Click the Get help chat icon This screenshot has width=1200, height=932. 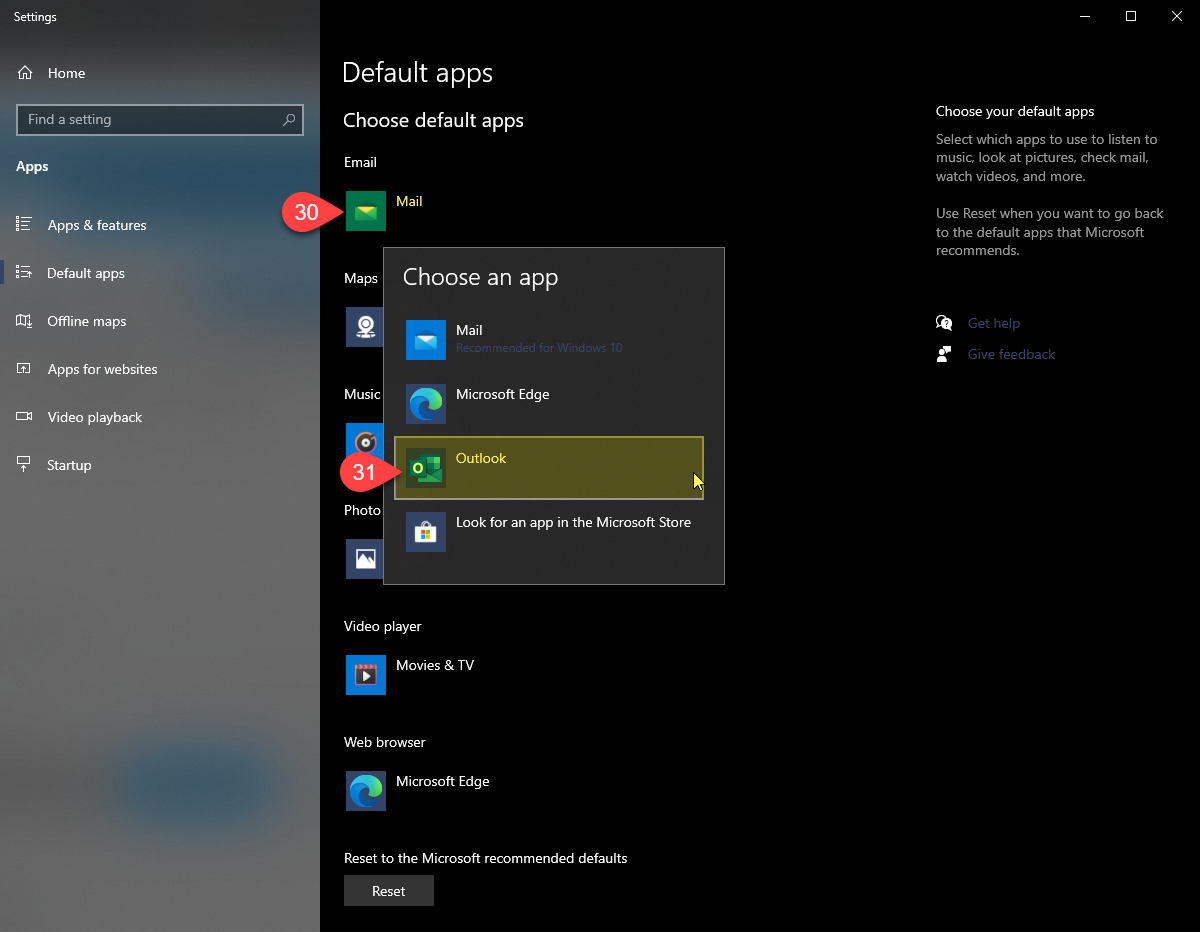944,323
